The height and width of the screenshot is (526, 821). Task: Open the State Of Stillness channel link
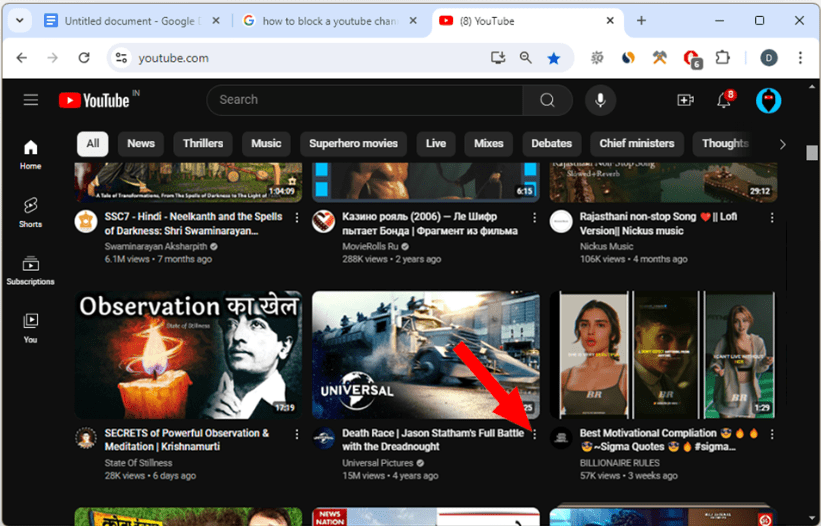138,463
